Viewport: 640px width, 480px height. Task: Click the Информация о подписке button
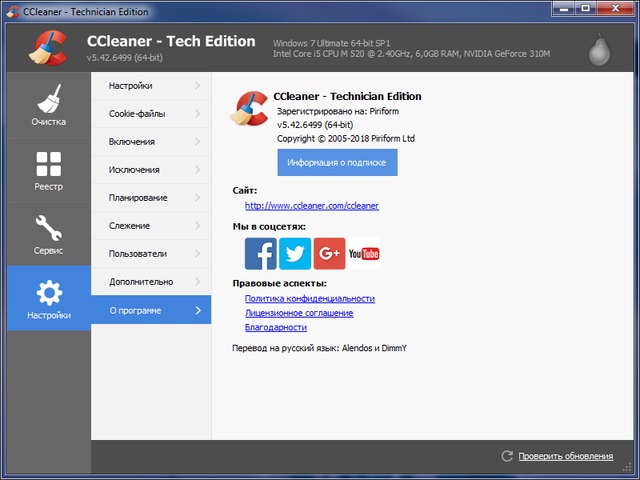[337, 162]
